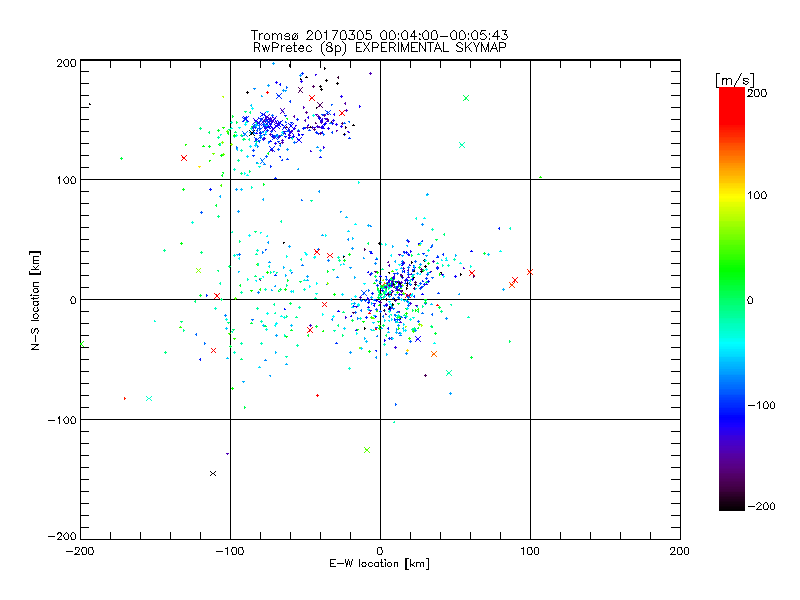
Task: Click the '[m/s]' colorbar unit label
Action: [735, 80]
